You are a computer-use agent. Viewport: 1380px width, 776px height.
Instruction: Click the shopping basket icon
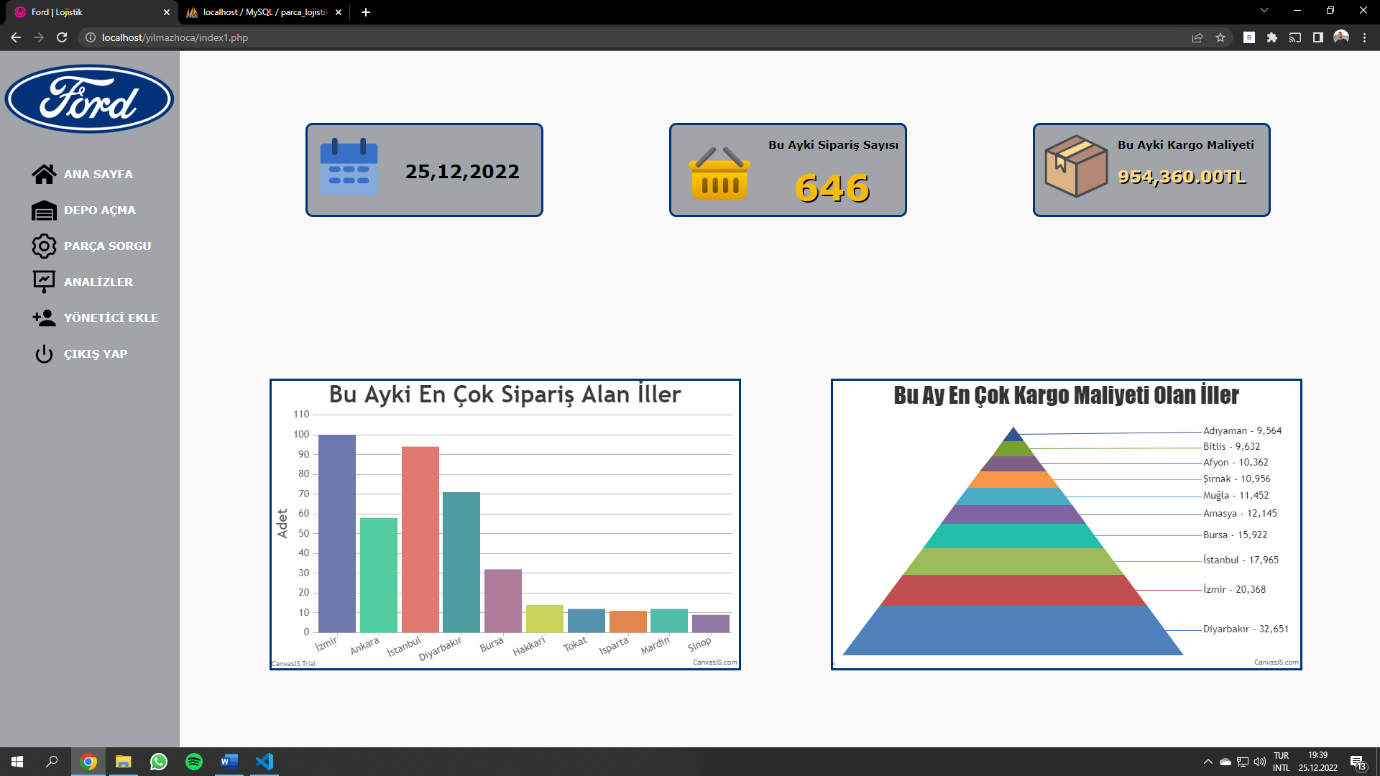click(719, 173)
